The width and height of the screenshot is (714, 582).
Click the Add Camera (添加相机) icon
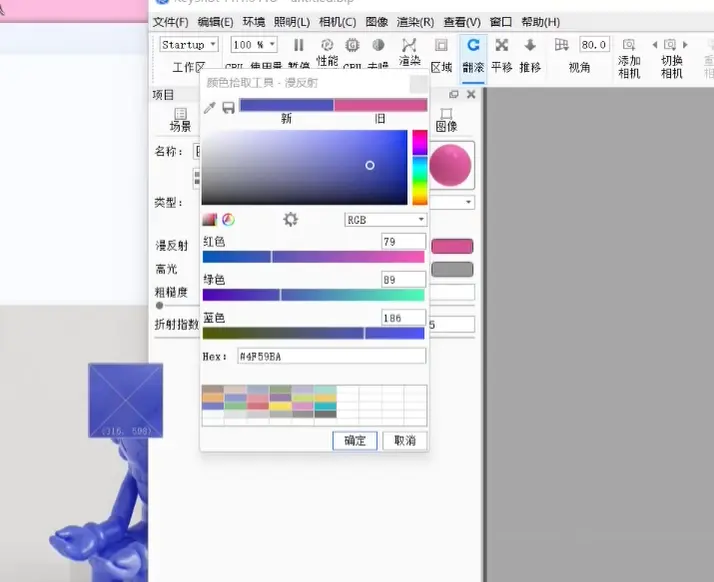pyautogui.click(x=628, y=46)
